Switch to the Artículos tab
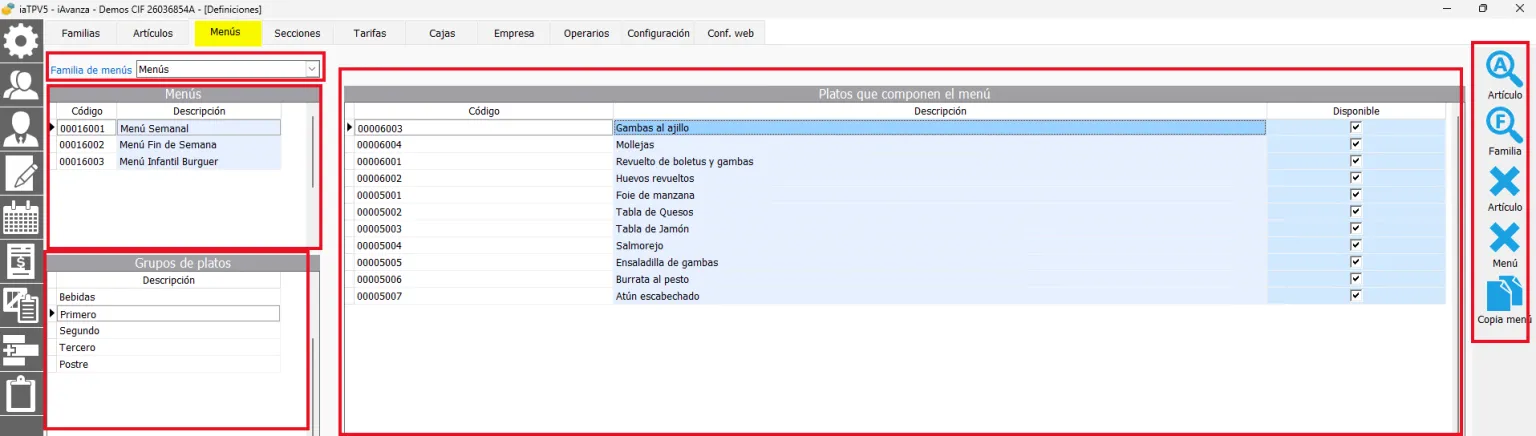Screen dimensions: 1536x436 coord(152,33)
